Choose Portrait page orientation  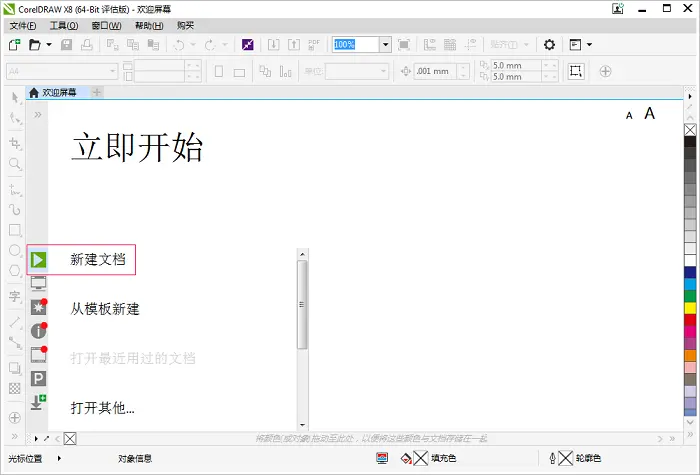tap(219, 71)
